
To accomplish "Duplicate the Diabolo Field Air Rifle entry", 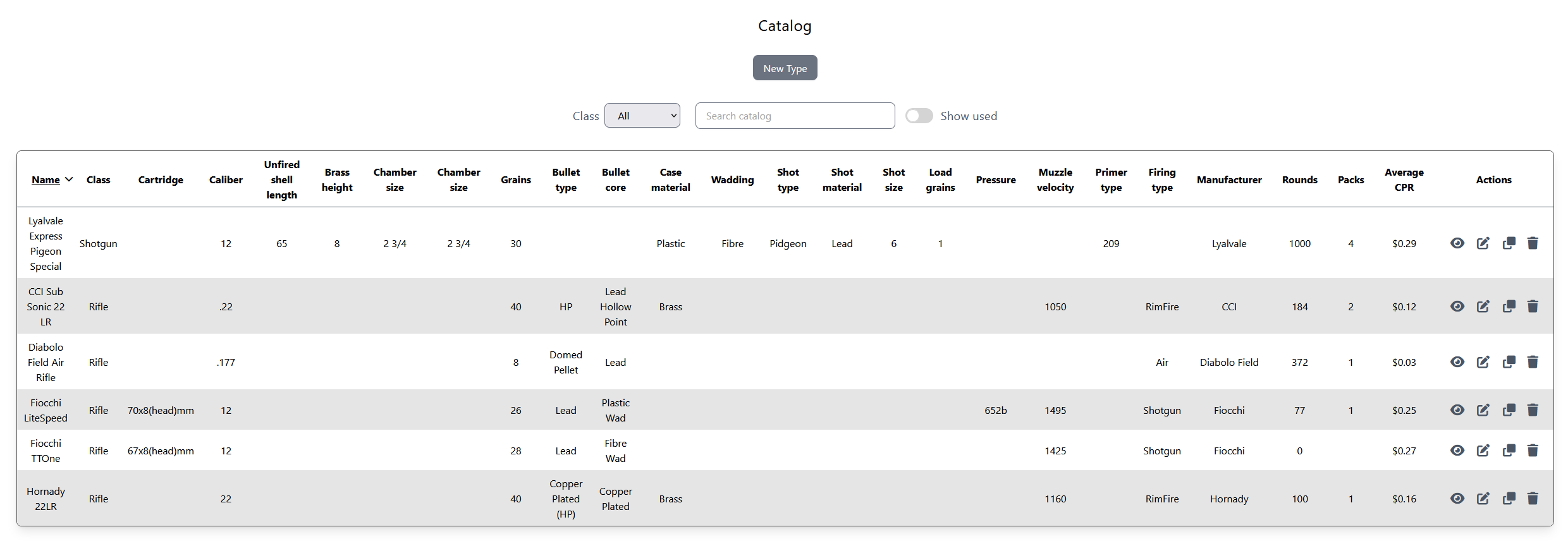I will 1509,362.
